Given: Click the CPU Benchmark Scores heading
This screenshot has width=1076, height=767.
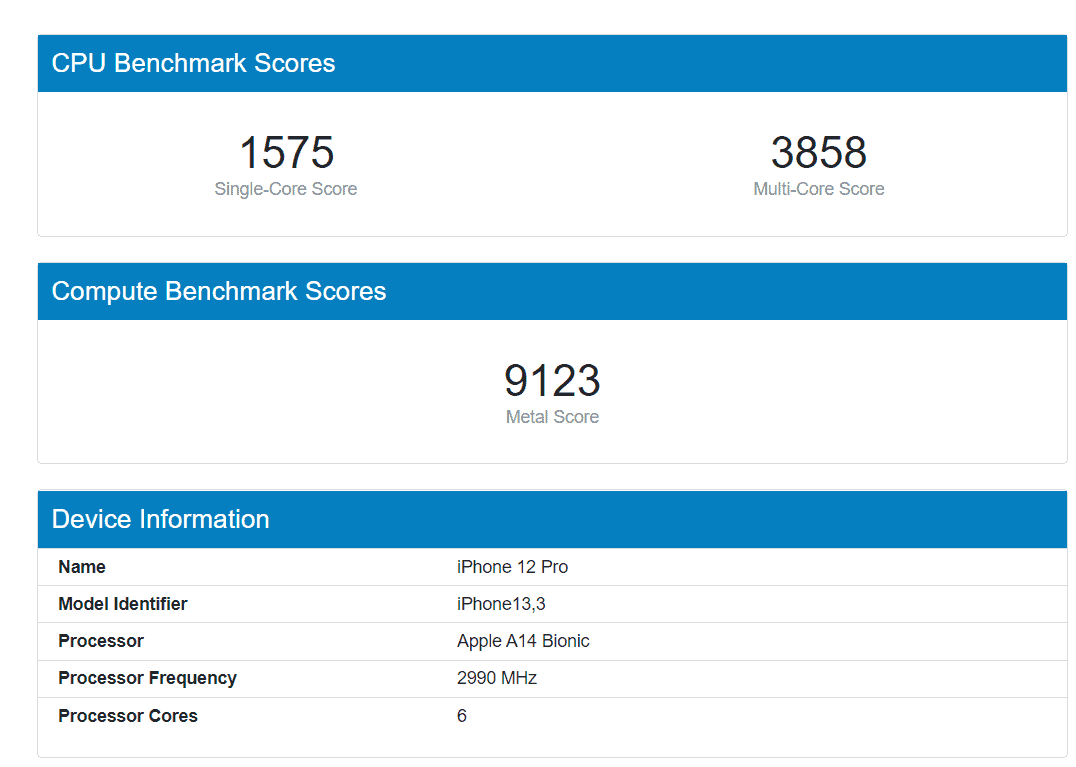Looking at the screenshot, I should click(194, 63).
